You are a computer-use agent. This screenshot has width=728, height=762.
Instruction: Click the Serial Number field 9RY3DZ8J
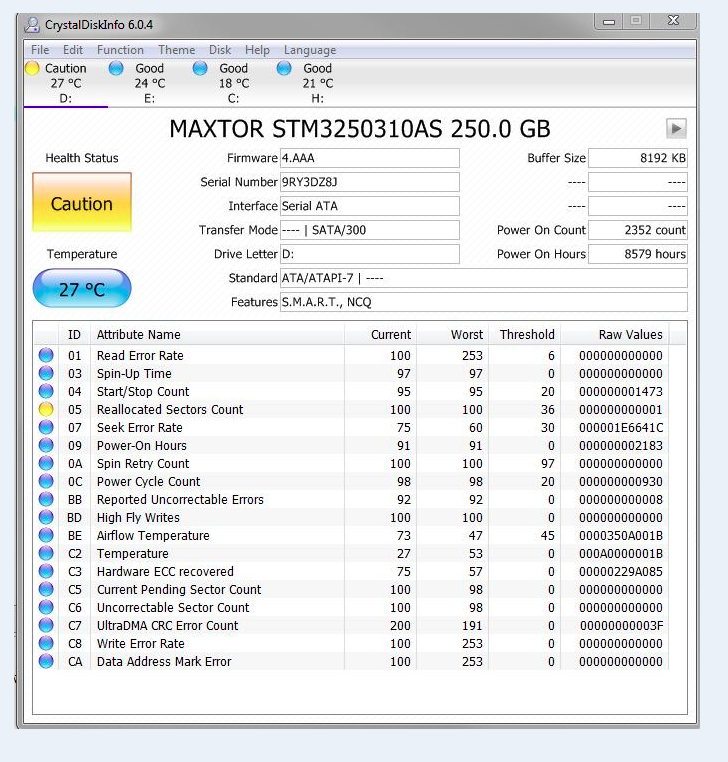370,182
